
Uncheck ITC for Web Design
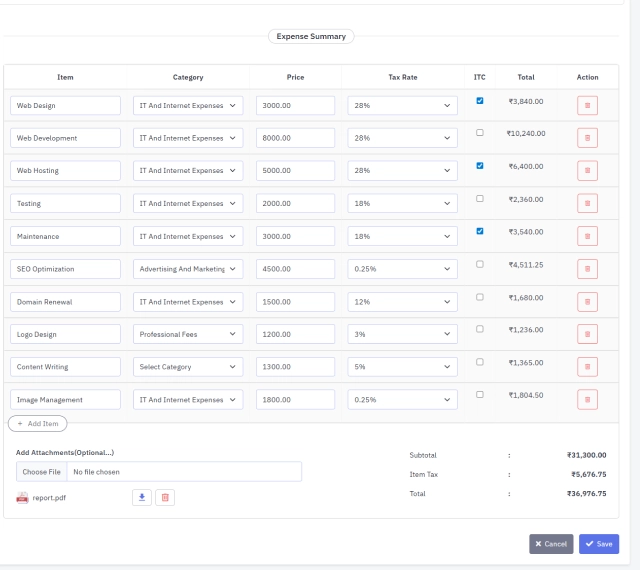480,100
